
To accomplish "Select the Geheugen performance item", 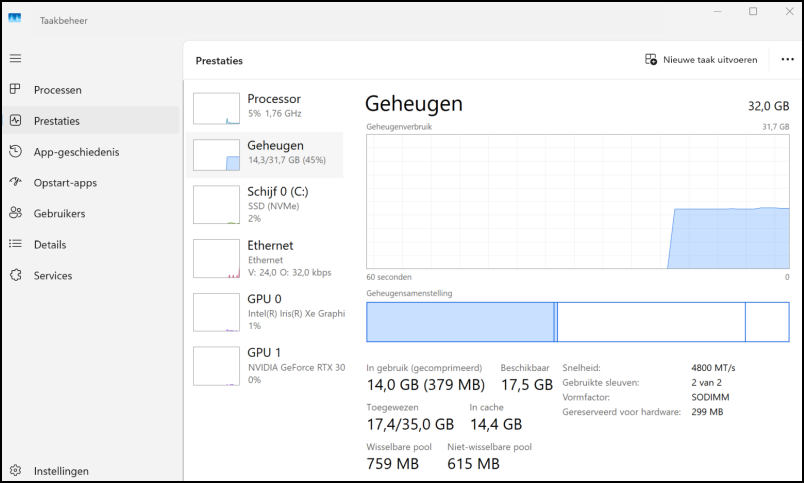I will click(265, 153).
